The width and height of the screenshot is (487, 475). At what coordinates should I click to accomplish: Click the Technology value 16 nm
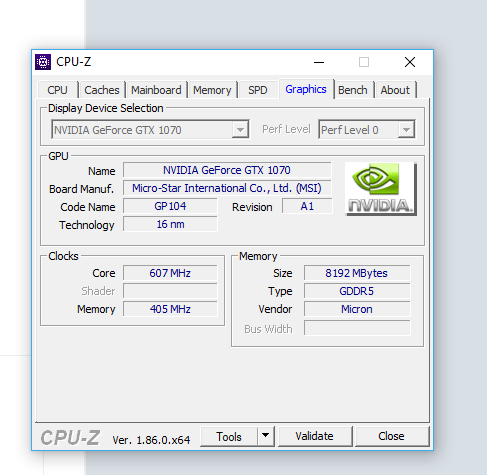(x=170, y=224)
